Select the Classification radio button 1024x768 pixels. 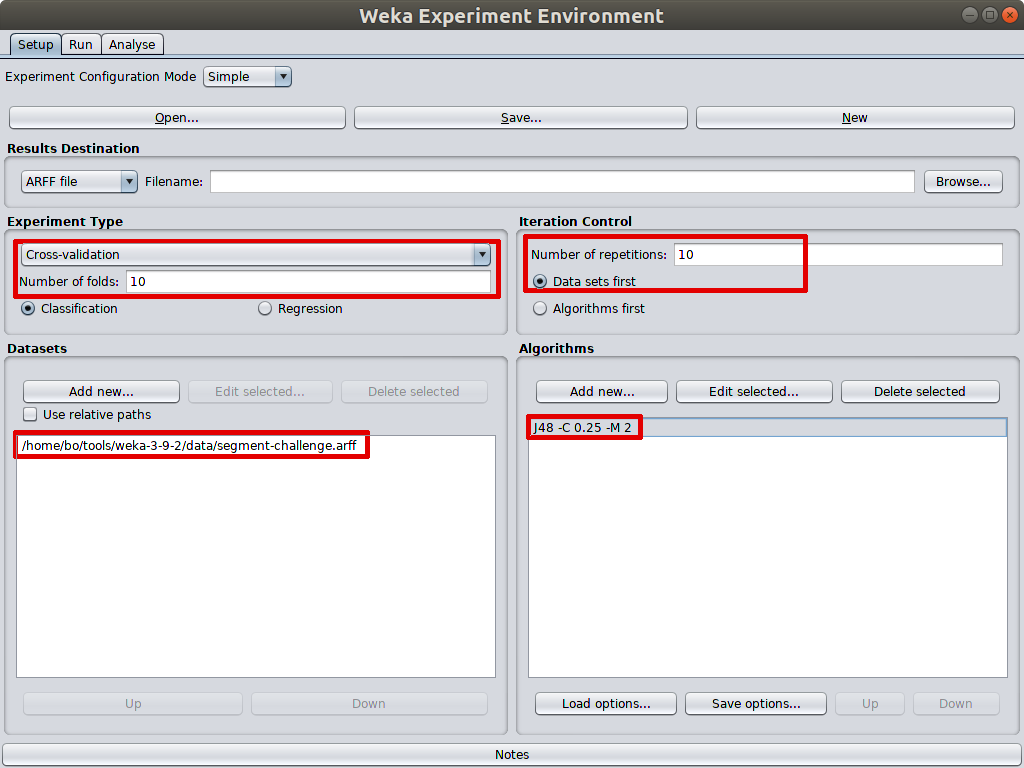(28, 308)
